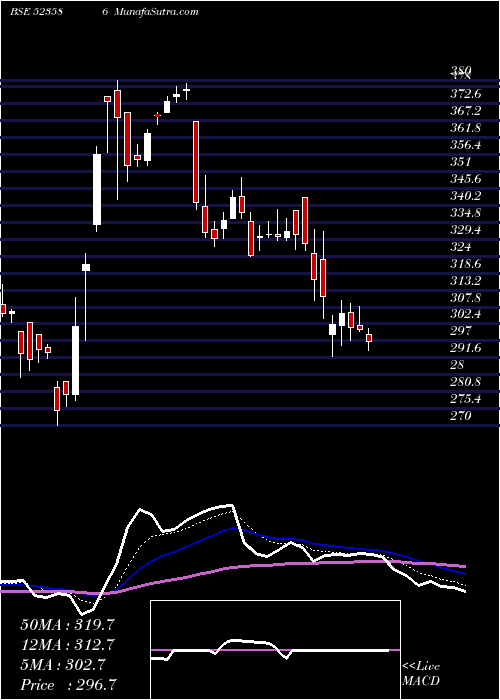Click the 345.6 price axis label
Screen dimensions: 500x700
click(465, 179)
